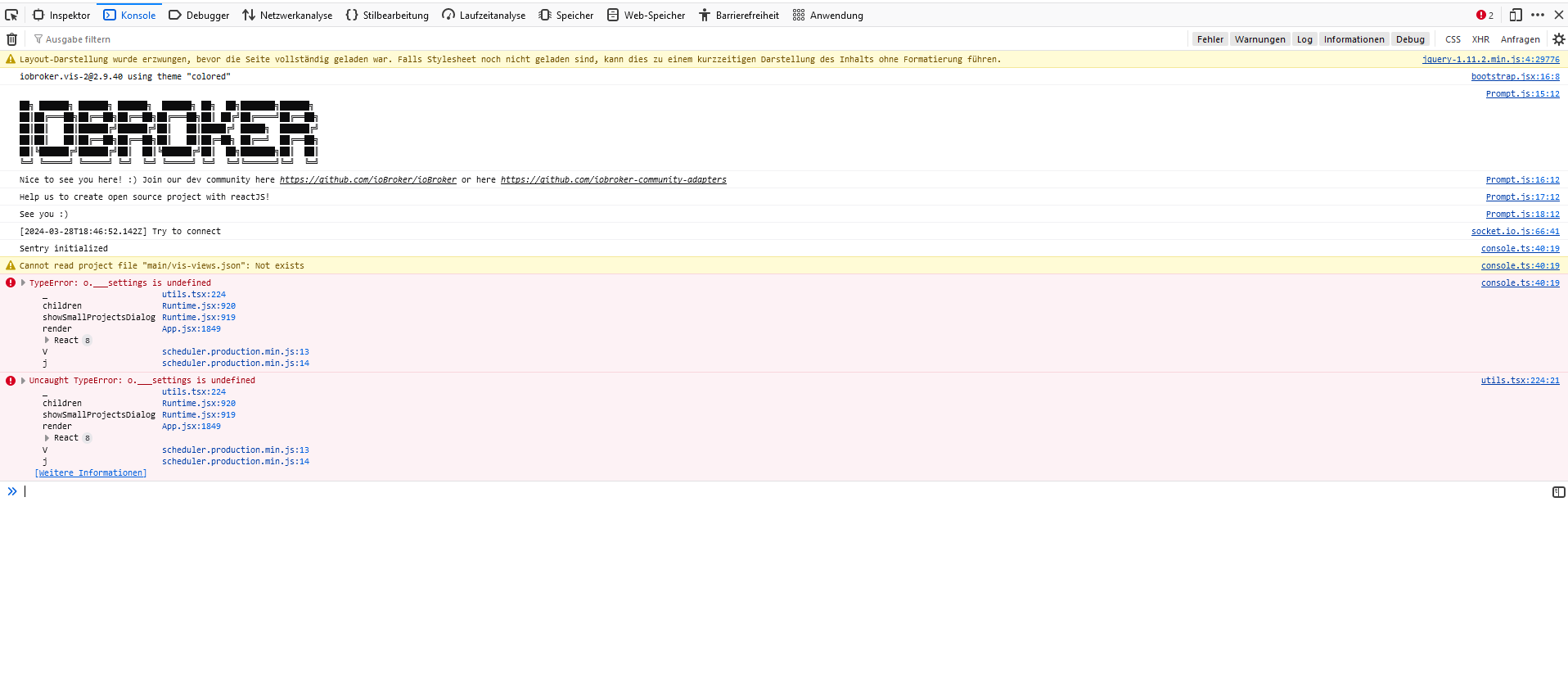Expand the Uncaught TypeError entry
Viewport: 1568px width, 678px height.
(23, 380)
